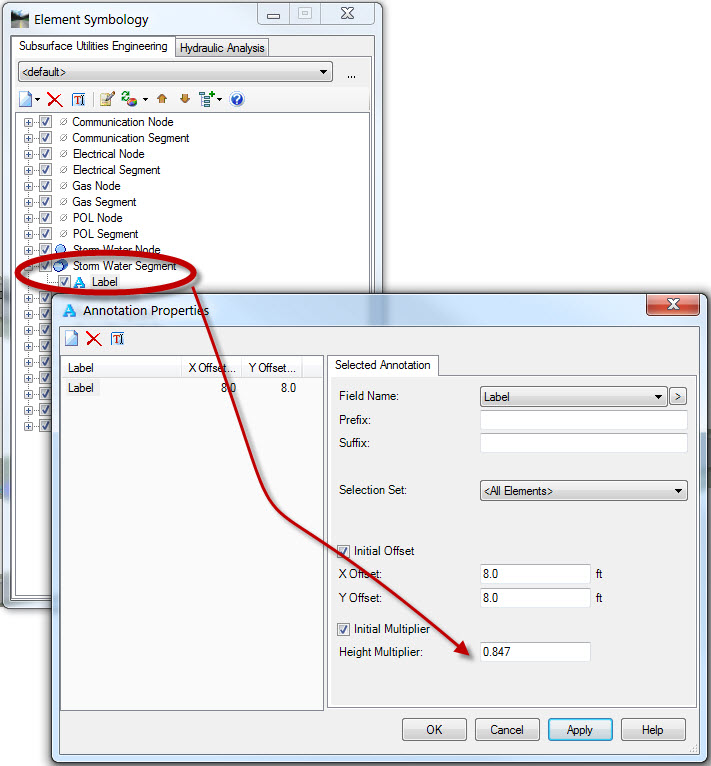Select Storm Water Segment tree item
Screen dimensions: 711x766
(125, 266)
